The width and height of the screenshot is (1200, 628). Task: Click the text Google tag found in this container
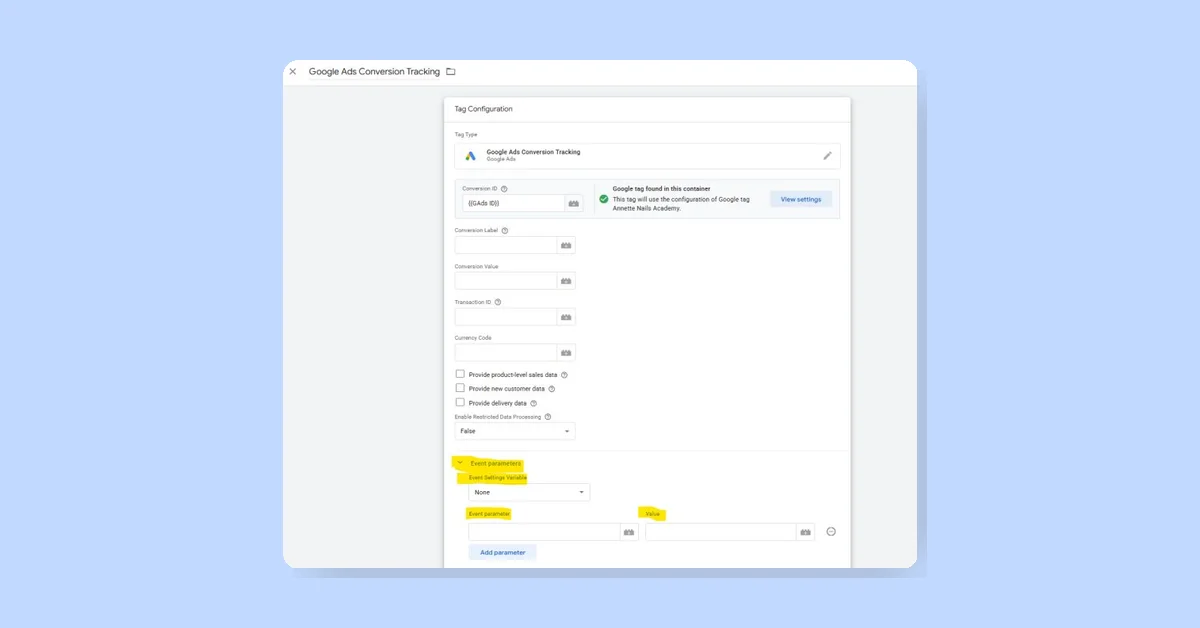pyautogui.click(x=661, y=188)
